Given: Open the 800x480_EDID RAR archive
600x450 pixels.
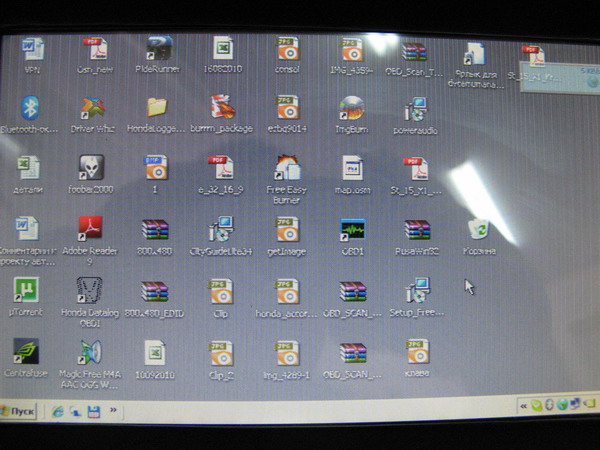Looking at the screenshot, I should tap(154, 291).
